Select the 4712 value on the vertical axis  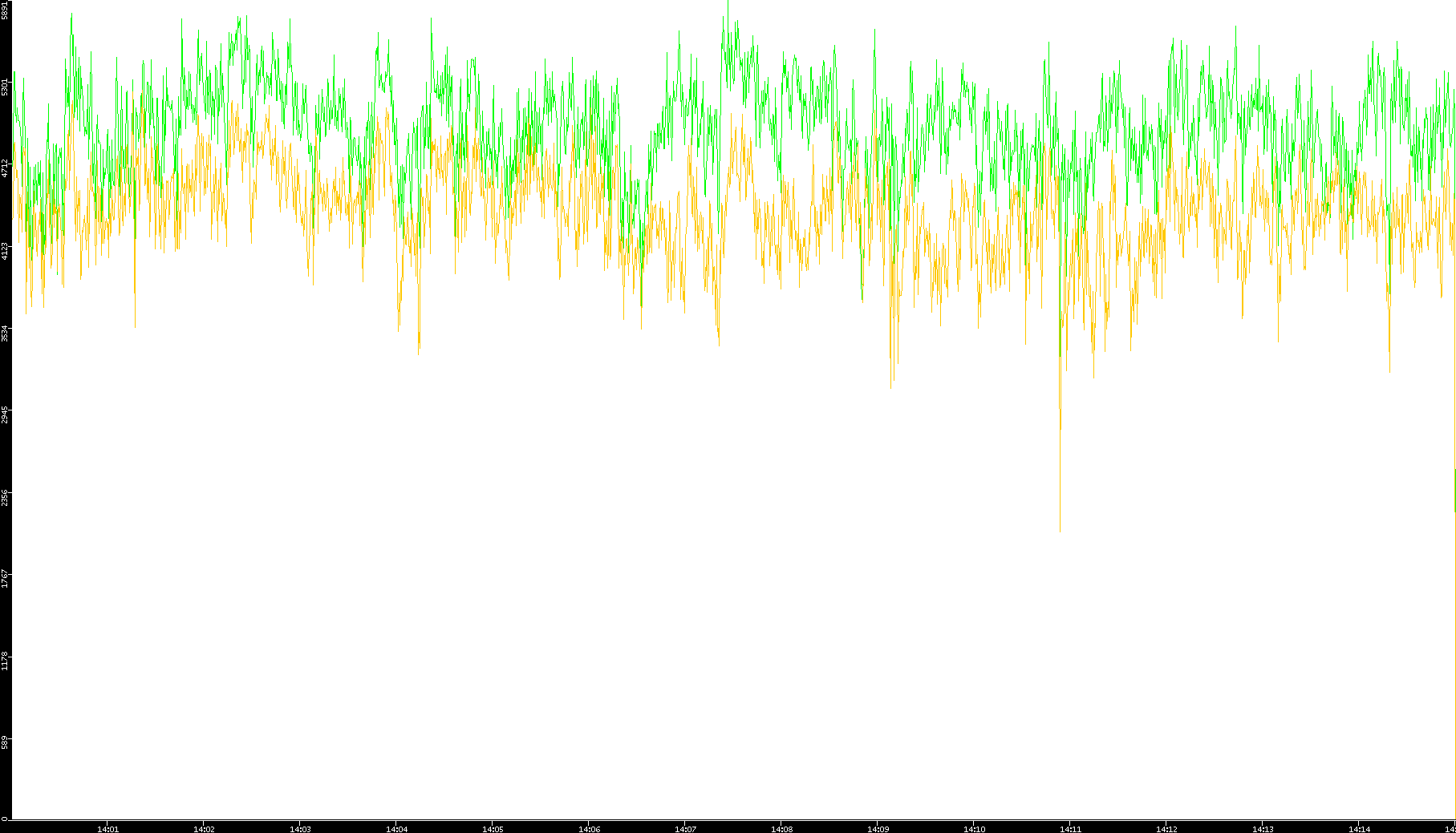[5, 168]
